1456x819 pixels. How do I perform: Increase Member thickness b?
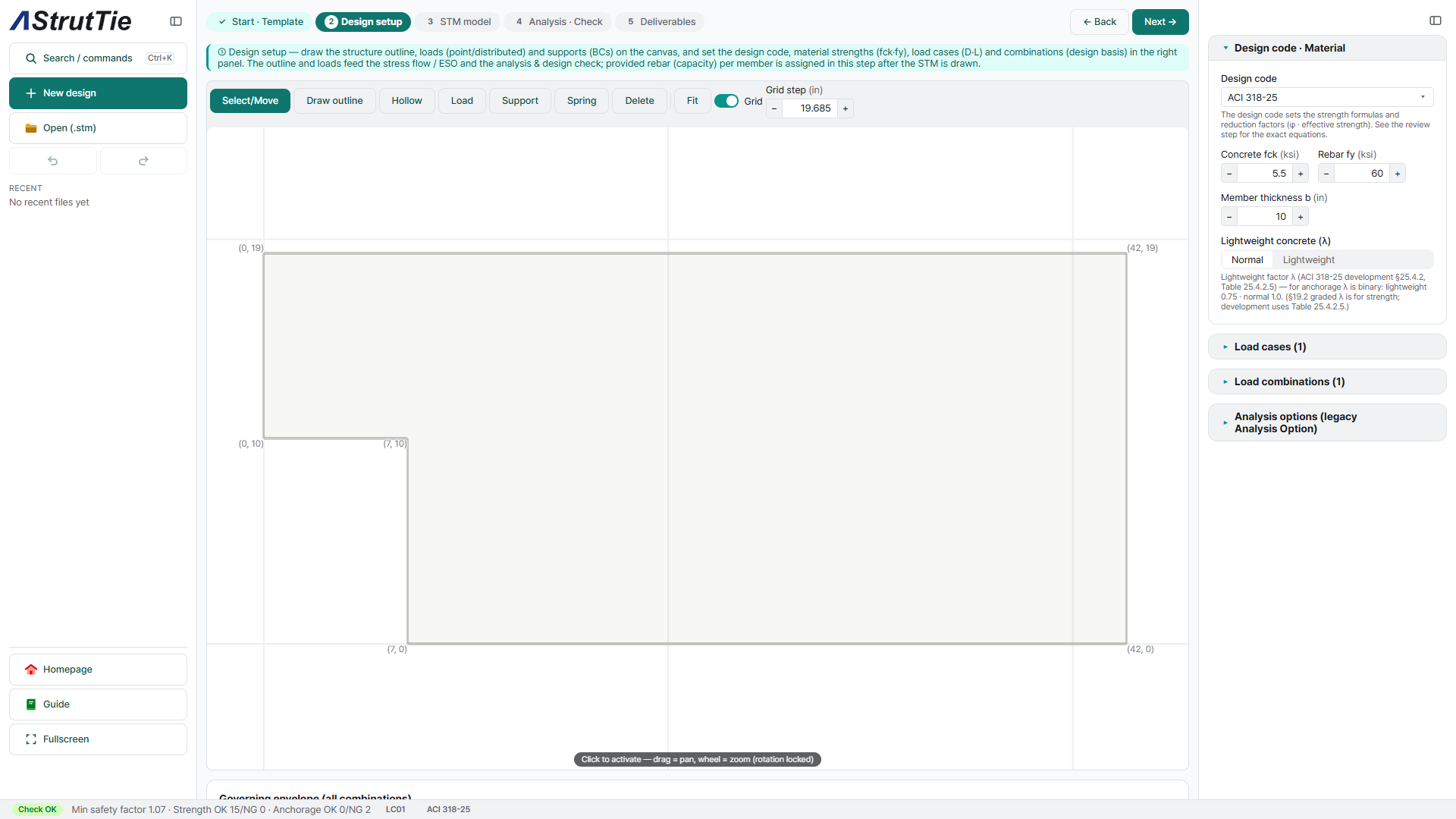[x=1301, y=217]
